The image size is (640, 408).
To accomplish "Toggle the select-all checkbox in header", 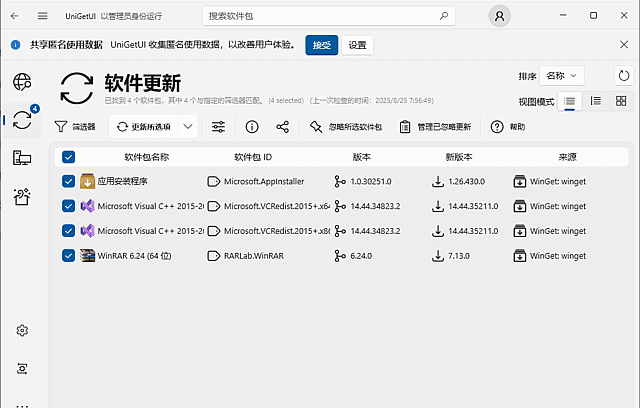I will pyautogui.click(x=69, y=157).
